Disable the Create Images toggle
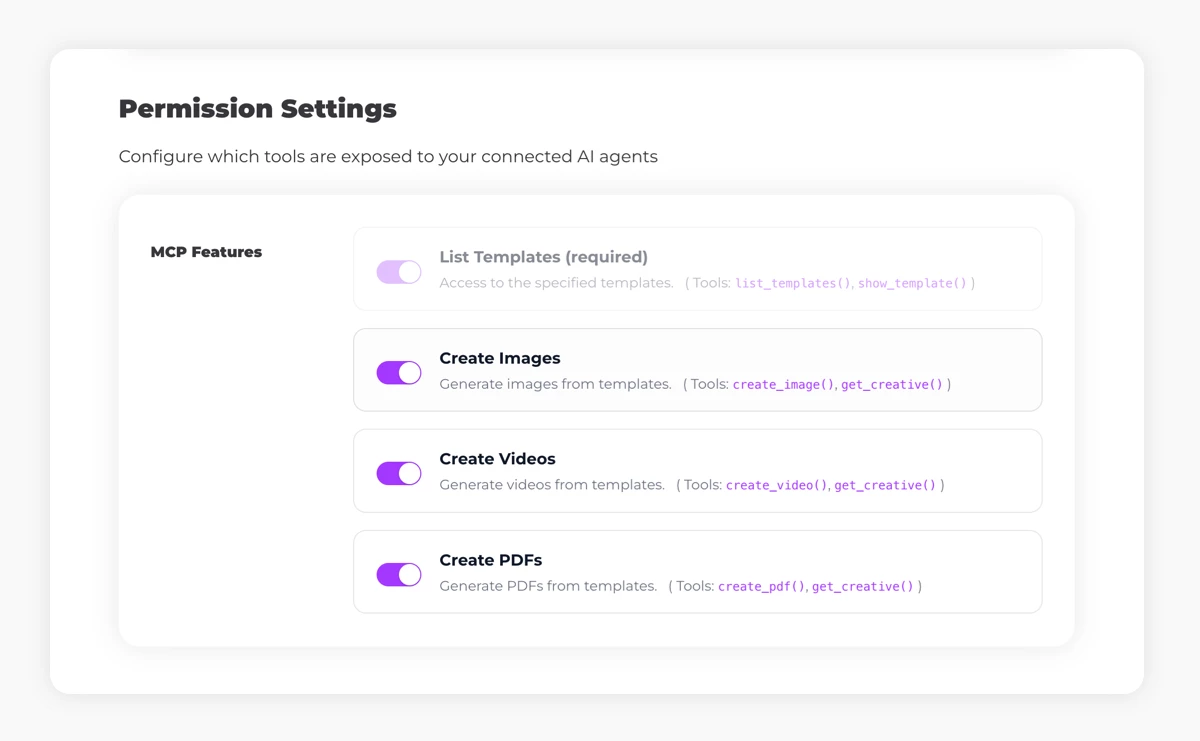The height and width of the screenshot is (741, 1200). tap(398, 373)
